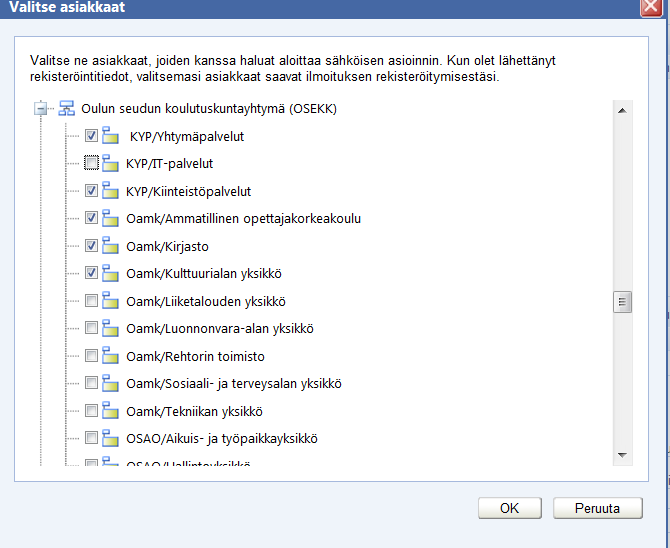The height and width of the screenshot is (548, 670).
Task: Click folder icon of Oamk/Rehtorin toimisto
Action: tap(110, 355)
